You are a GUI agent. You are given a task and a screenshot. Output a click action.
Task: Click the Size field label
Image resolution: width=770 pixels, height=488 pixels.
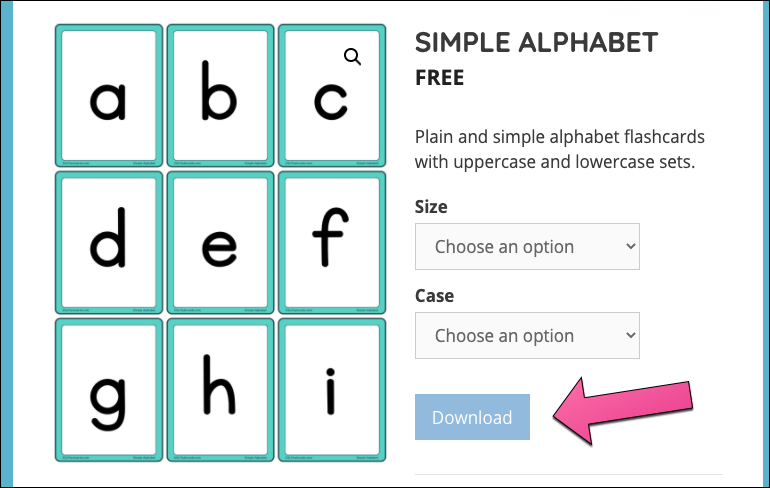(431, 207)
